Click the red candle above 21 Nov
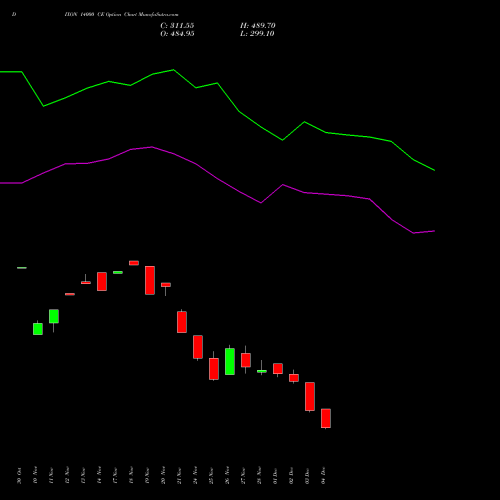This screenshot has height=500, width=500. (x=182, y=322)
